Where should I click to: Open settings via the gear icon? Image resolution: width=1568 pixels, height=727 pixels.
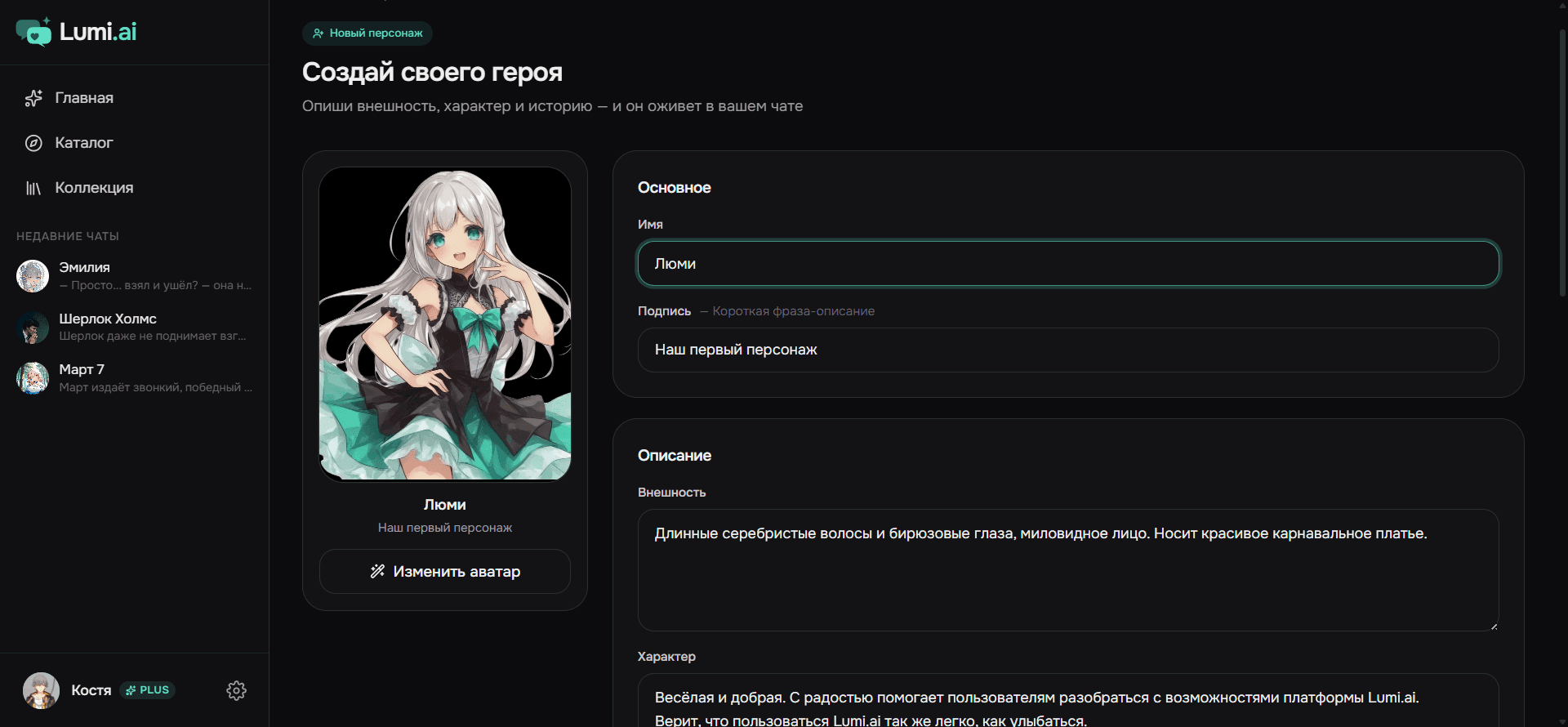tap(236, 690)
